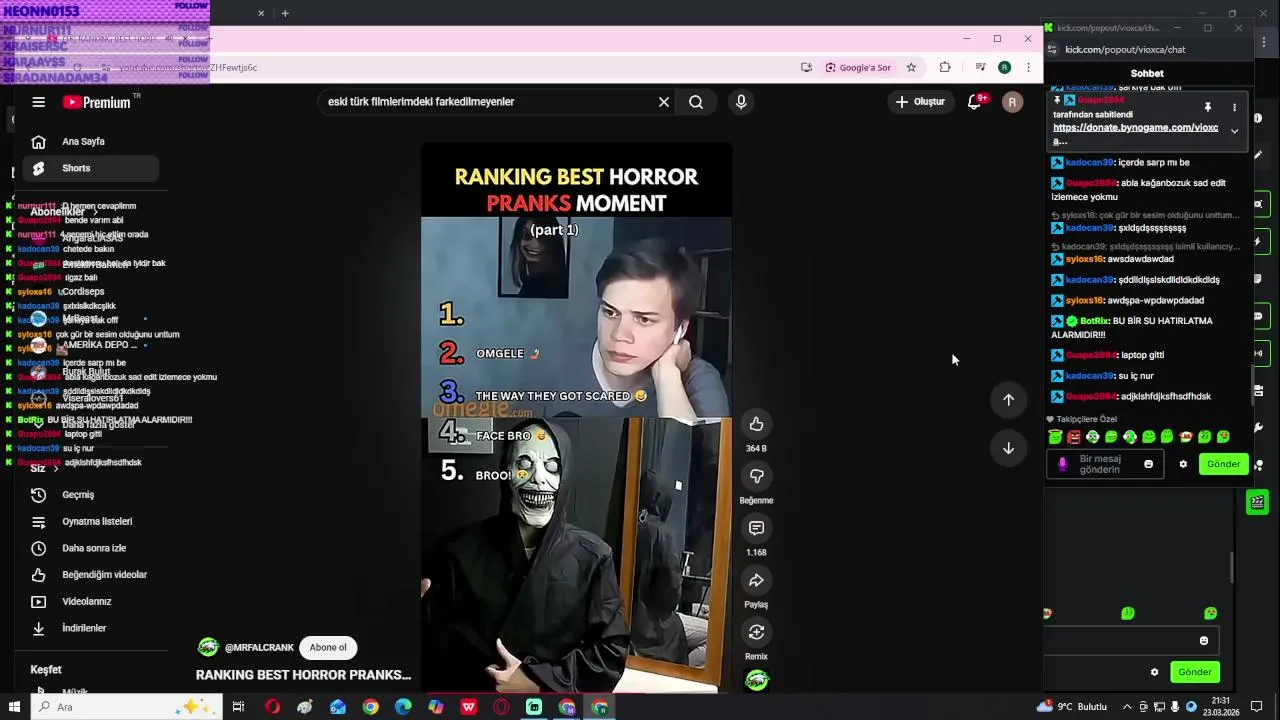This screenshot has width=1280, height=720.
Task: Start voice search with the microphone
Action: click(741, 102)
